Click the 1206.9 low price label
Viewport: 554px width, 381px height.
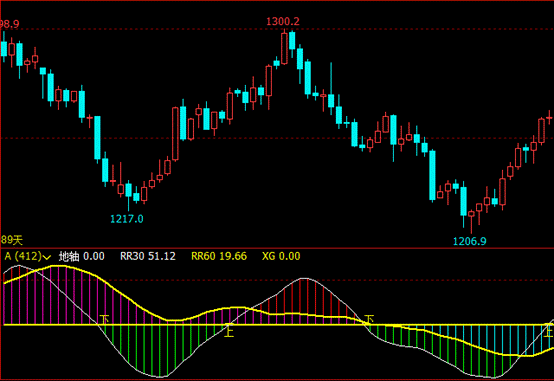[x=470, y=241]
